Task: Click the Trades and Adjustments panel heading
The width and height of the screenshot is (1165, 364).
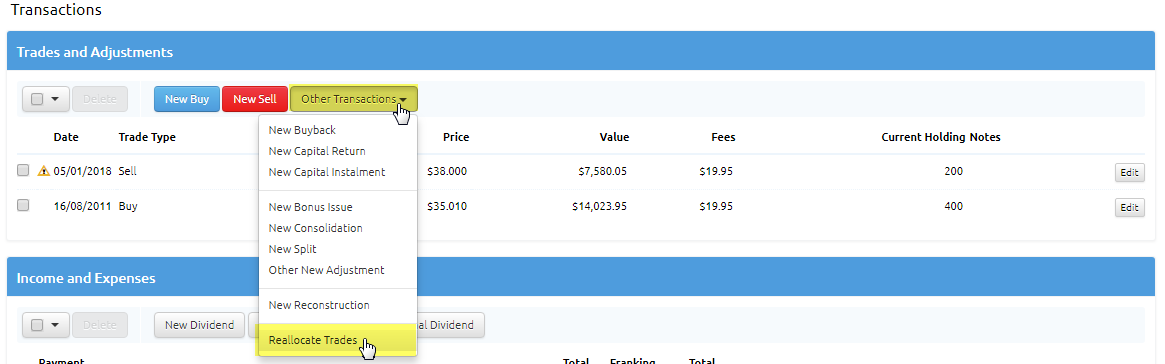Action: [94, 52]
